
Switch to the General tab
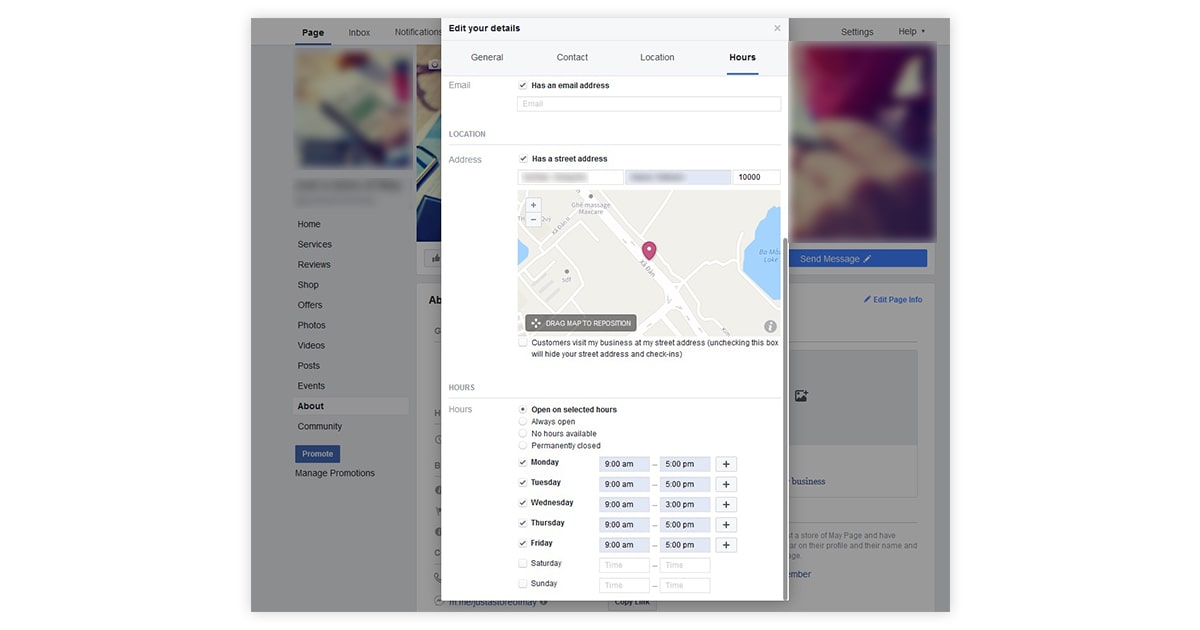487,58
